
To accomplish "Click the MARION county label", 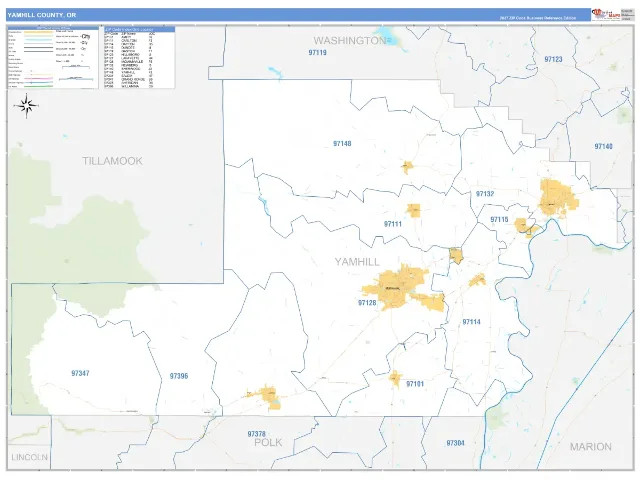I will [x=591, y=447].
